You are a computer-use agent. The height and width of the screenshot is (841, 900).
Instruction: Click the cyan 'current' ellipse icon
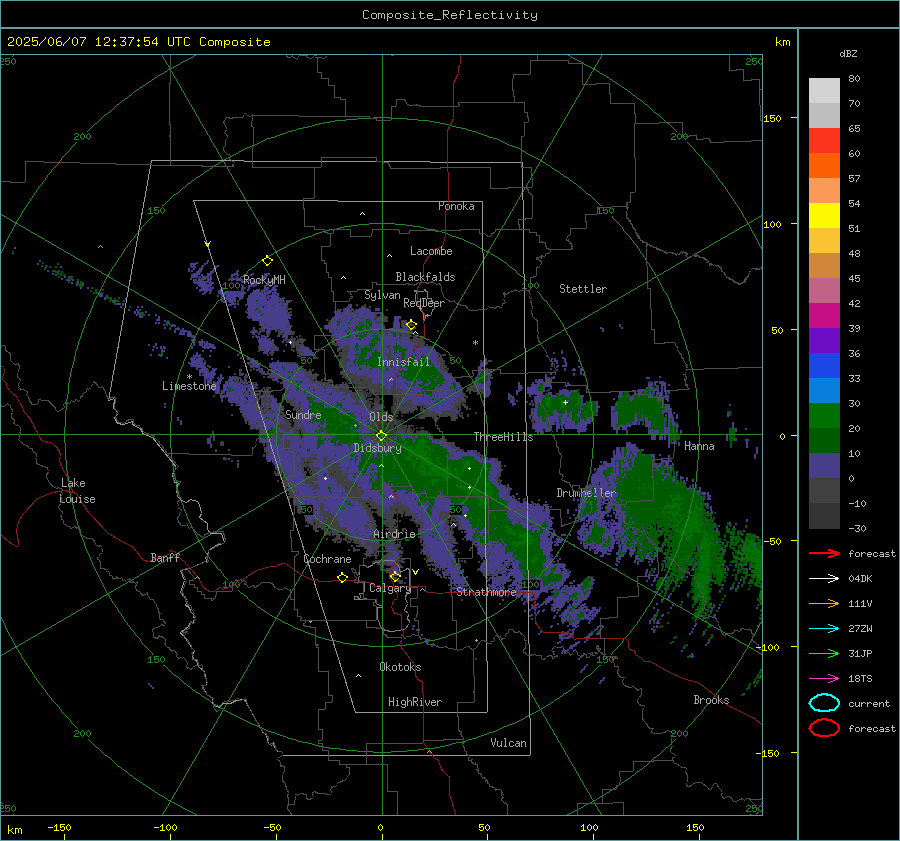pyautogui.click(x=824, y=703)
